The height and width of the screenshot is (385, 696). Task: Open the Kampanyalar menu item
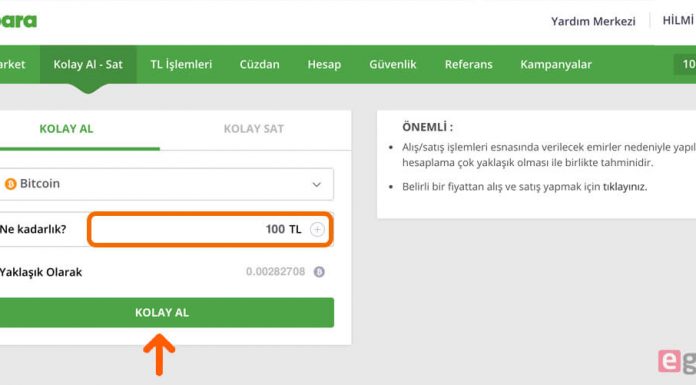[x=556, y=64]
